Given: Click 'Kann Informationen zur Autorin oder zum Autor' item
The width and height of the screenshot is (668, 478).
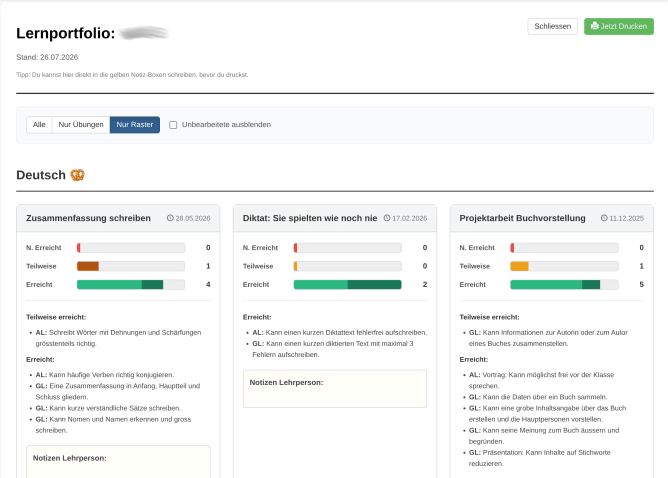Looking at the screenshot, I should coord(548,338).
